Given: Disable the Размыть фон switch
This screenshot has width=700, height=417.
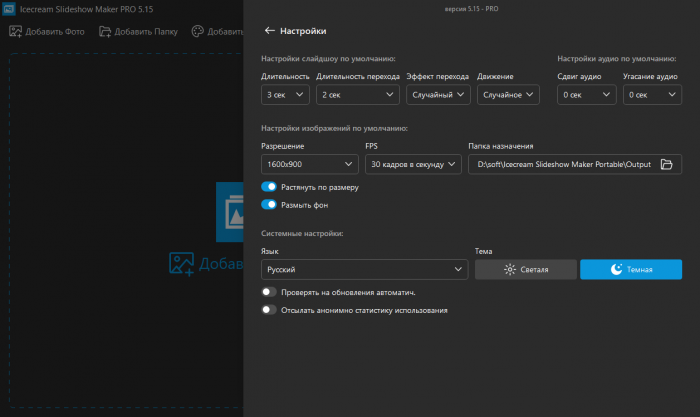Looking at the screenshot, I should pyautogui.click(x=269, y=205).
